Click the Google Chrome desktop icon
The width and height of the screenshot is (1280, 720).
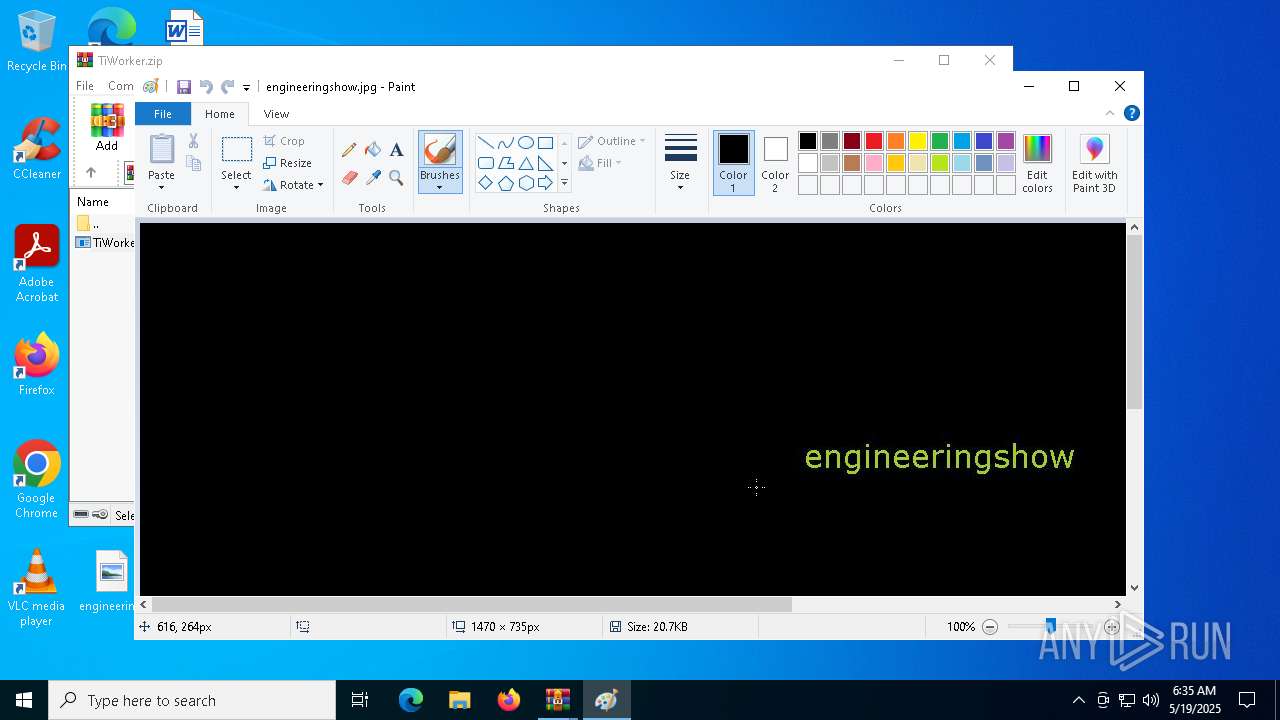[x=36, y=480]
